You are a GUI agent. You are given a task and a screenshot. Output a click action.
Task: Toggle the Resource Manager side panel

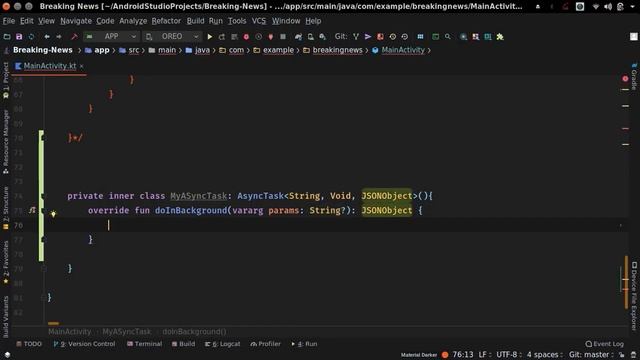tap(6, 142)
